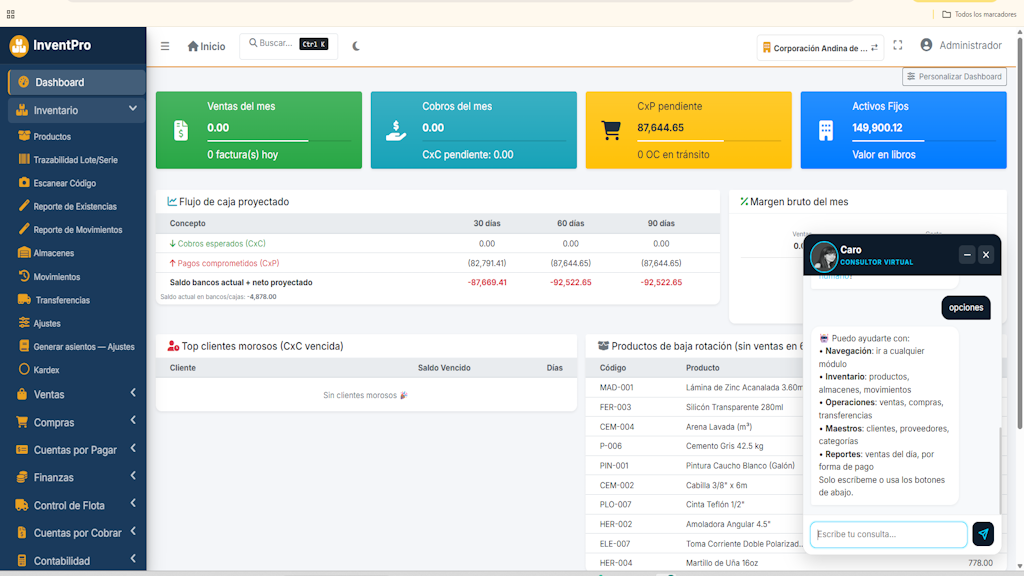This screenshot has width=1024, height=576.
Task: Click the CxP pendiente progress bar
Action: (709, 140)
